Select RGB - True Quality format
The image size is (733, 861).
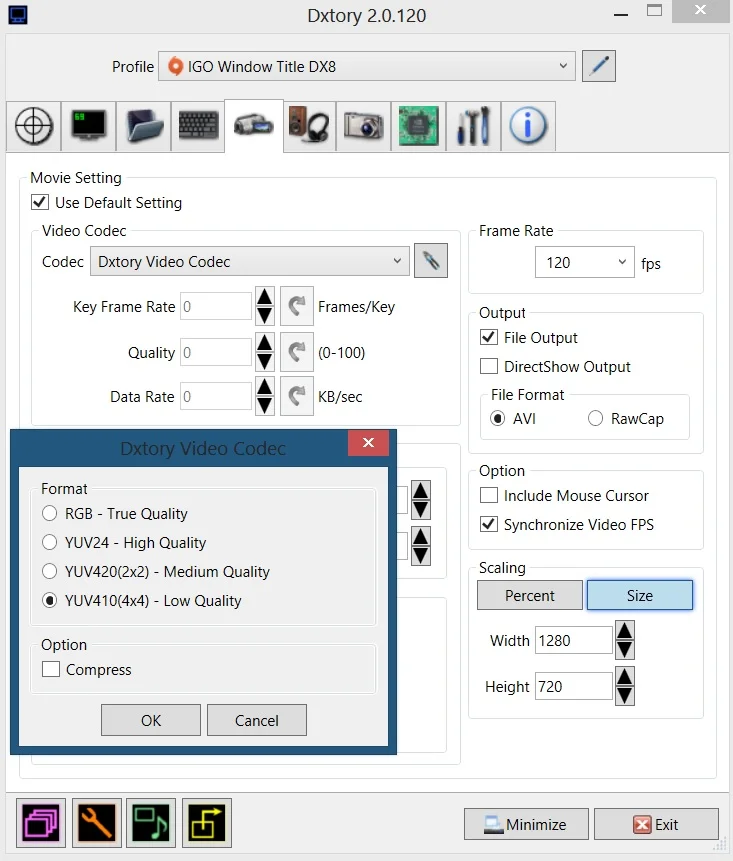49,513
